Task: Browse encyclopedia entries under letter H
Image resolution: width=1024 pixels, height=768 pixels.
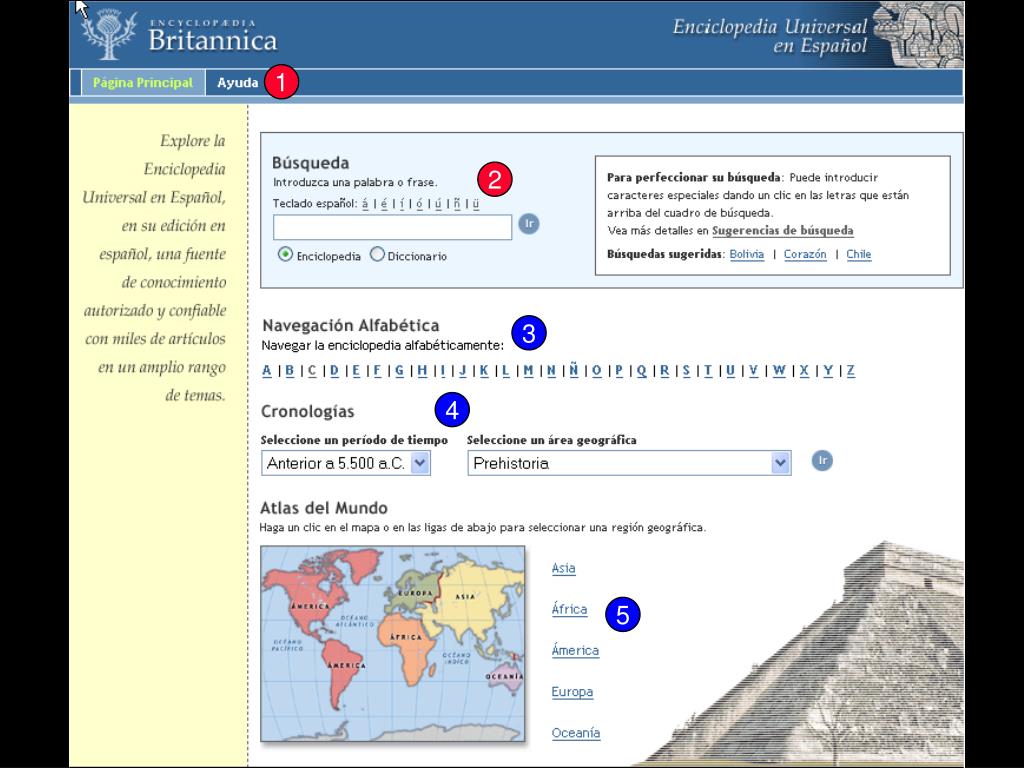Action: pyautogui.click(x=423, y=371)
